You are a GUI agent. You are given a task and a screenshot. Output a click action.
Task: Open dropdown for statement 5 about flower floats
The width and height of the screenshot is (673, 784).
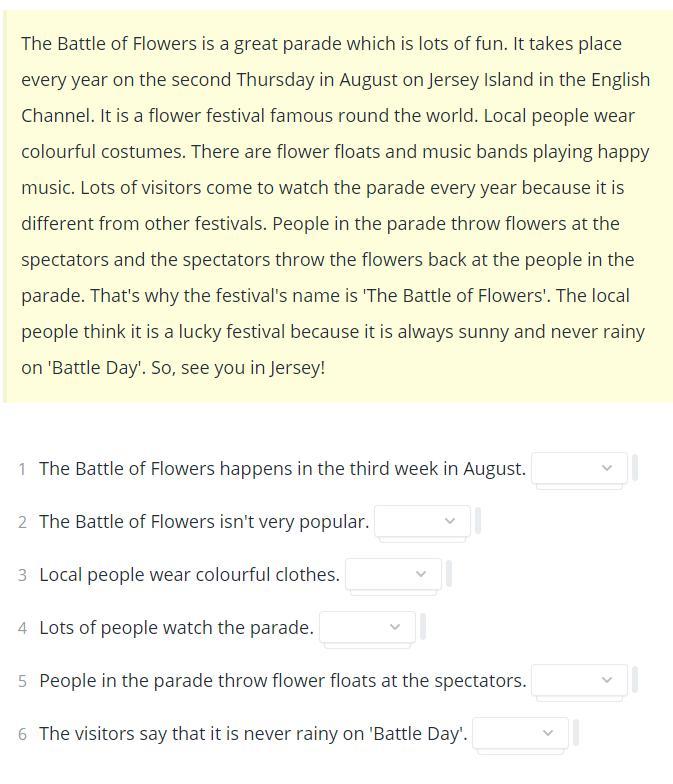coord(579,680)
